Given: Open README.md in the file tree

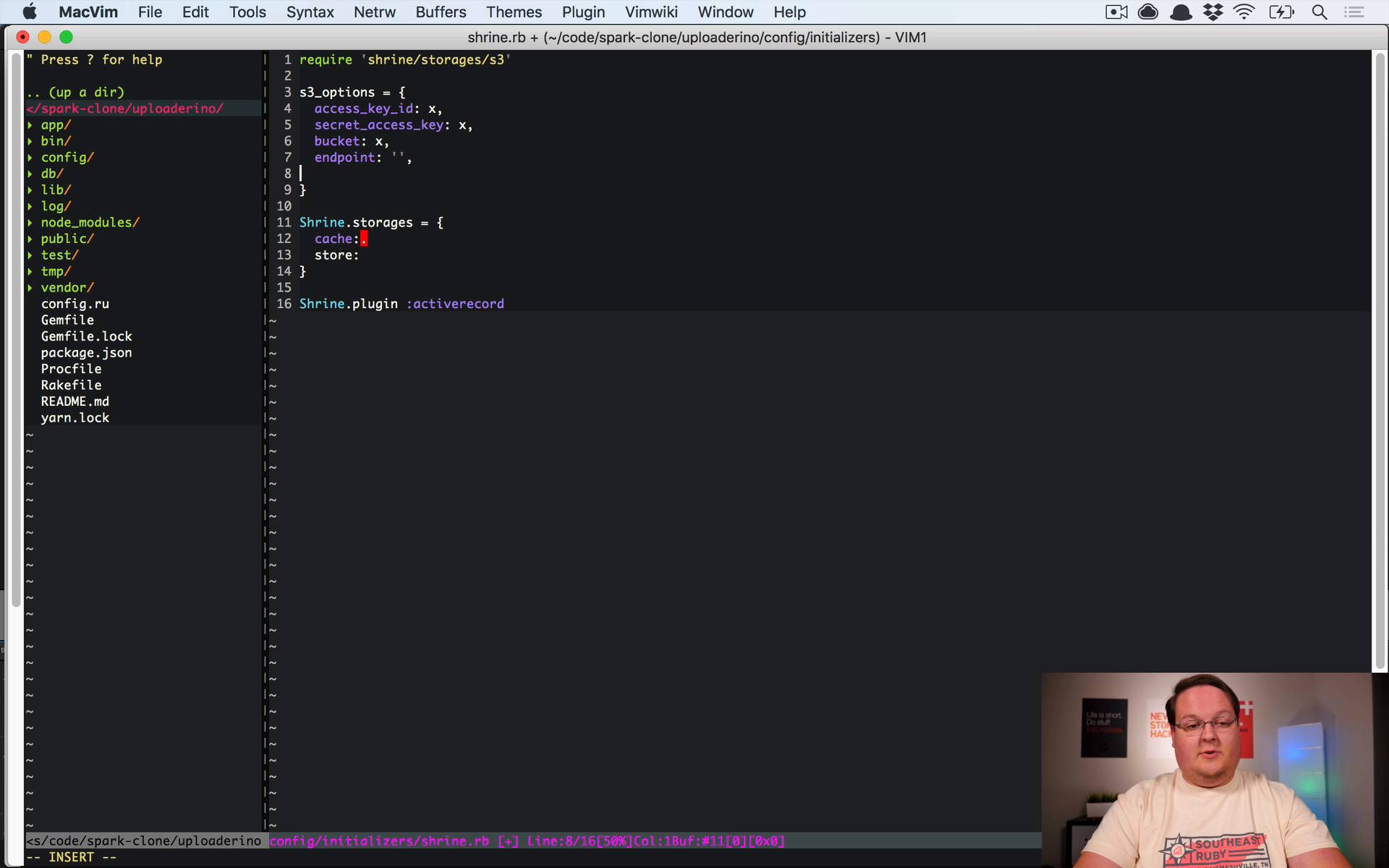Looking at the screenshot, I should coord(75,401).
